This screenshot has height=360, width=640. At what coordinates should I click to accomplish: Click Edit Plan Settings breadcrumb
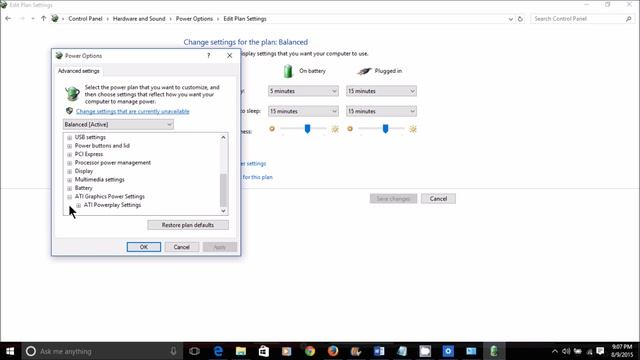pos(245,19)
